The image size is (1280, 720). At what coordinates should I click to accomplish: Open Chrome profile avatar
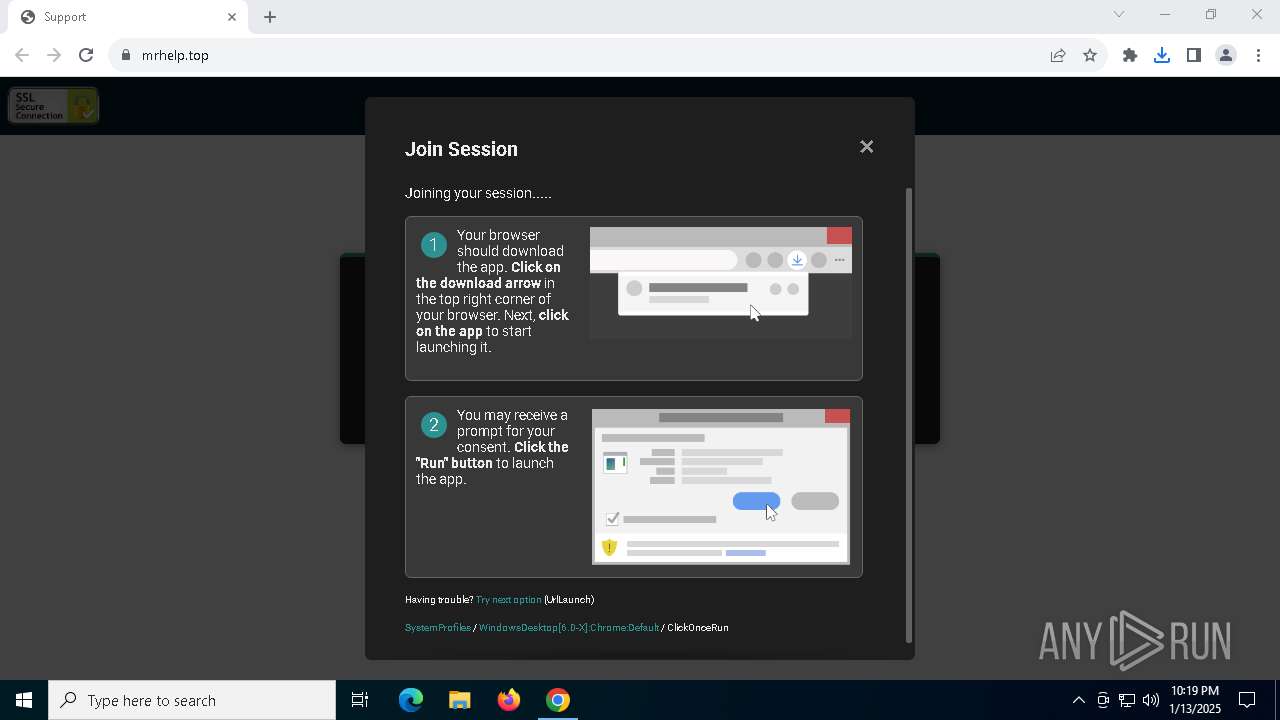pos(1226,55)
